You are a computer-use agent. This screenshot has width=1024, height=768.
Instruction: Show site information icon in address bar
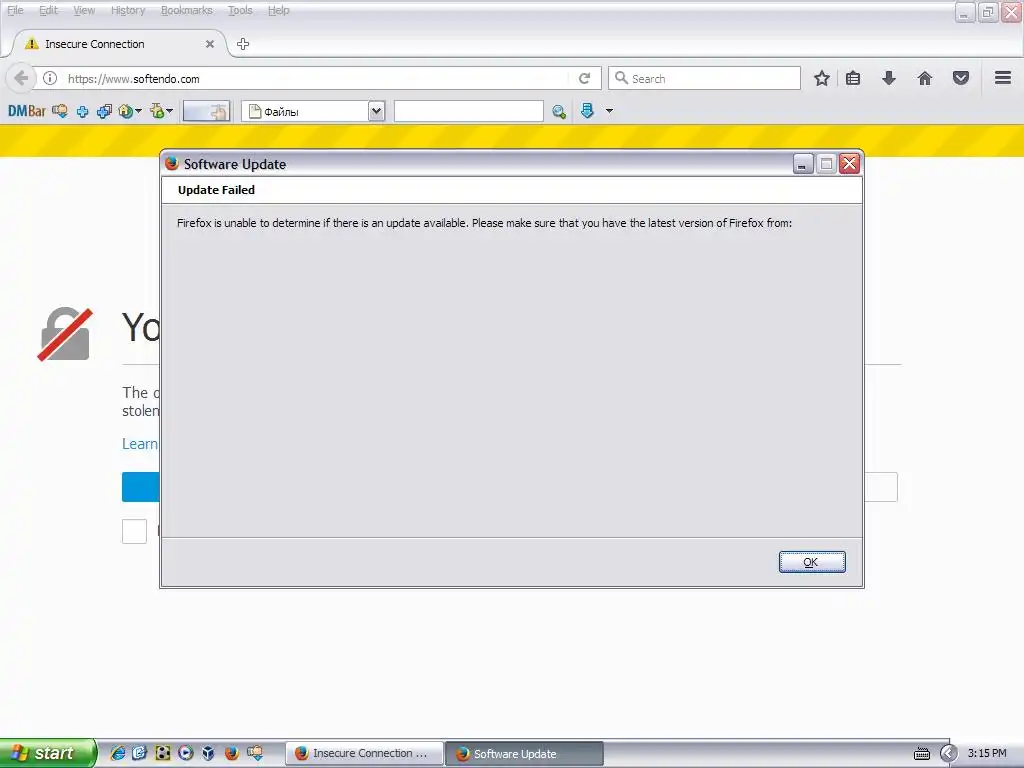coord(50,78)
